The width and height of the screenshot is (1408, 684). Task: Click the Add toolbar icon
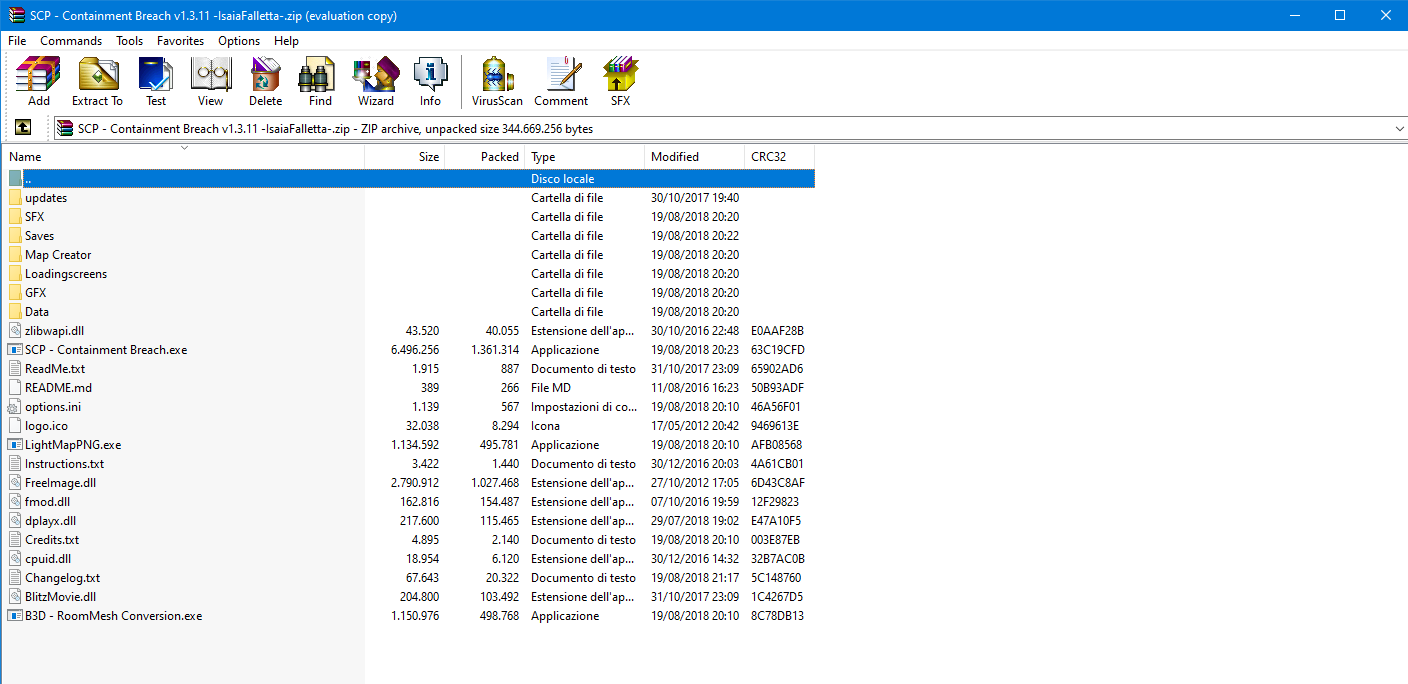pyautogui.click(x=38, y=81)
